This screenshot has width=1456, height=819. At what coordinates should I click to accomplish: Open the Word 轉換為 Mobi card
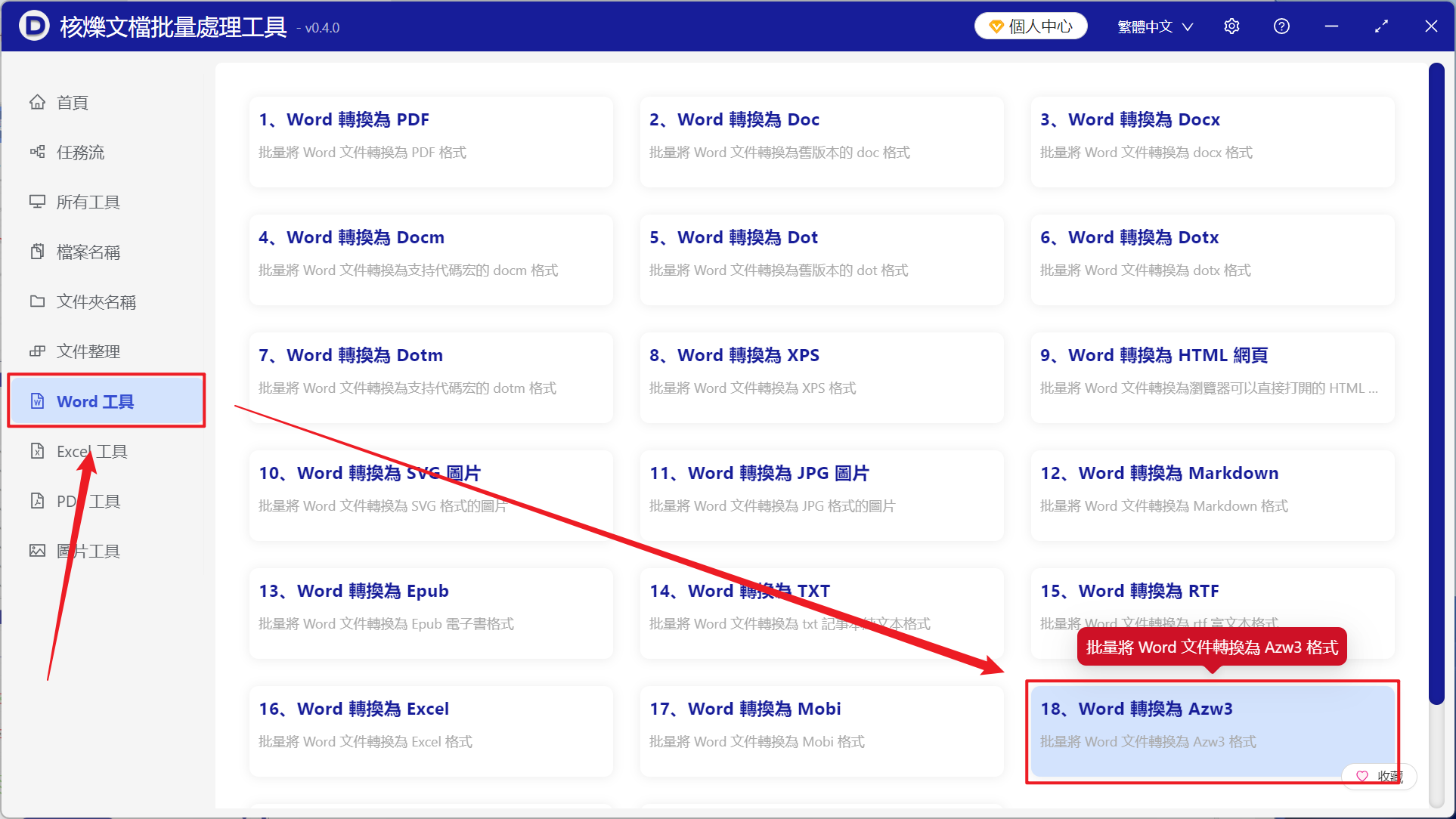[x=822, y=731]
